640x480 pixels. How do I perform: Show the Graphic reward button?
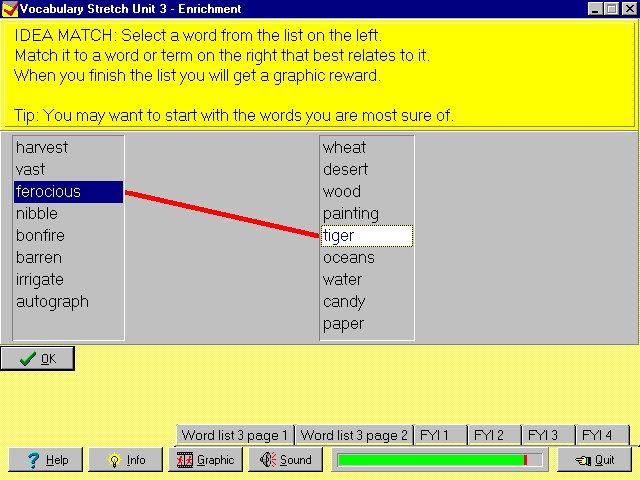click(205, 460)
